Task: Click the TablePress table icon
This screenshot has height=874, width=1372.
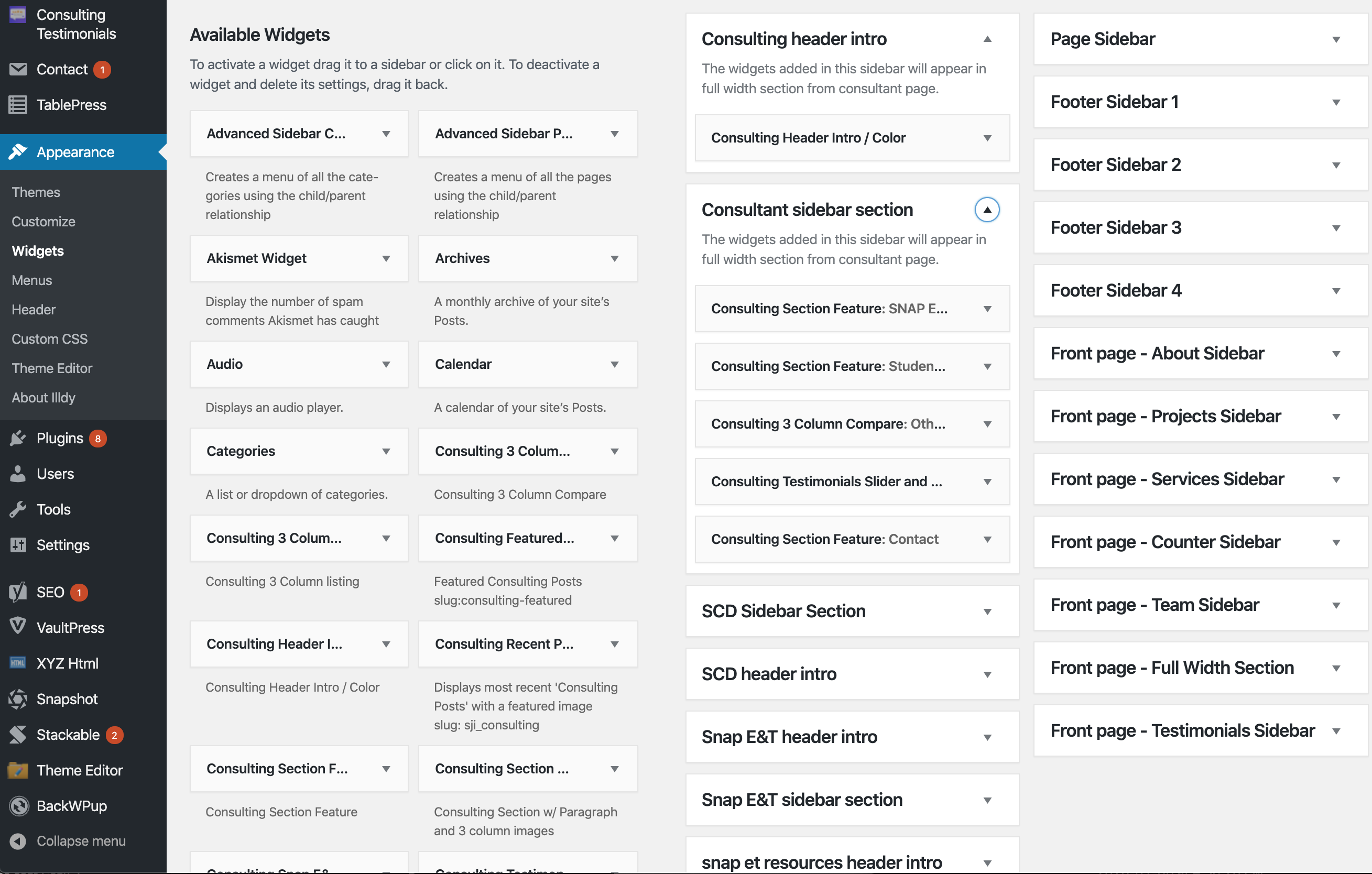Action: click(x=18, y=105)
